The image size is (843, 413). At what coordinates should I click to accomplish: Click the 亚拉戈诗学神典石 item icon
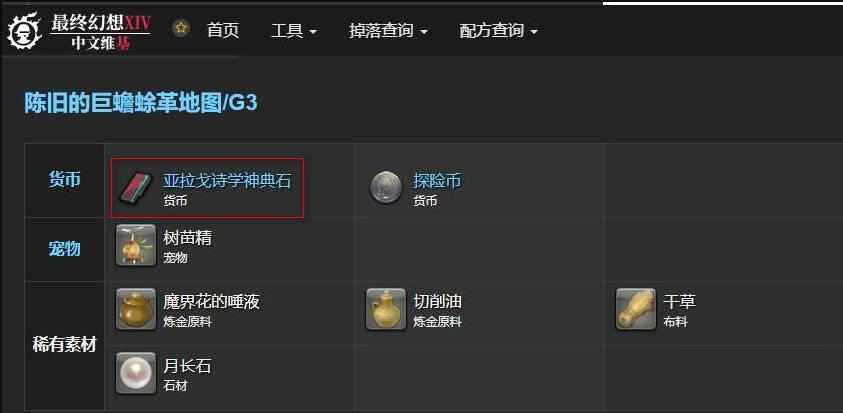coord(136,188)
